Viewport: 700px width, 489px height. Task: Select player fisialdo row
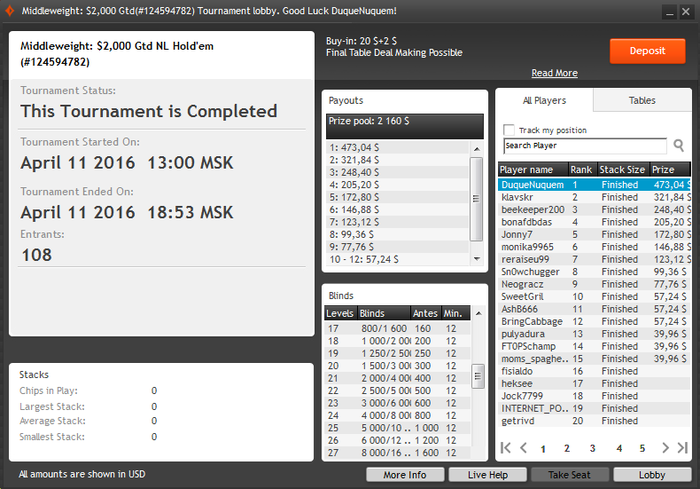[594, 371]
